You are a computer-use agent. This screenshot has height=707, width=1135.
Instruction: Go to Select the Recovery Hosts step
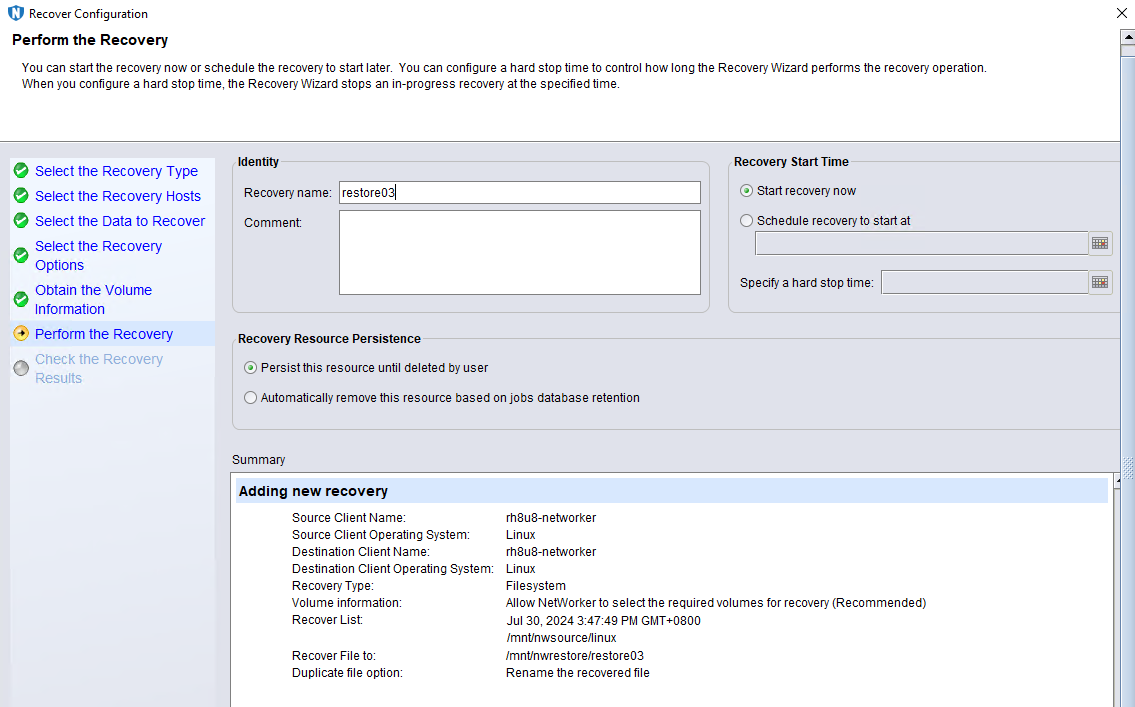click(117, 195)
